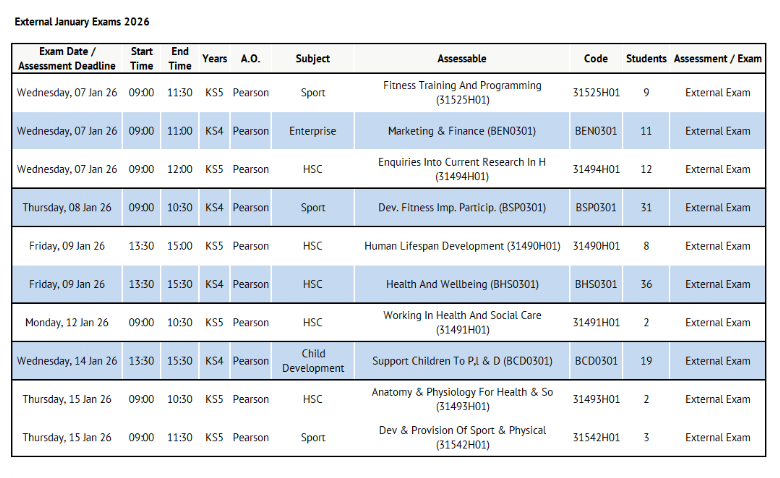Click the 'Subject' column header
The image size is (780, 478).
point(312,59)
